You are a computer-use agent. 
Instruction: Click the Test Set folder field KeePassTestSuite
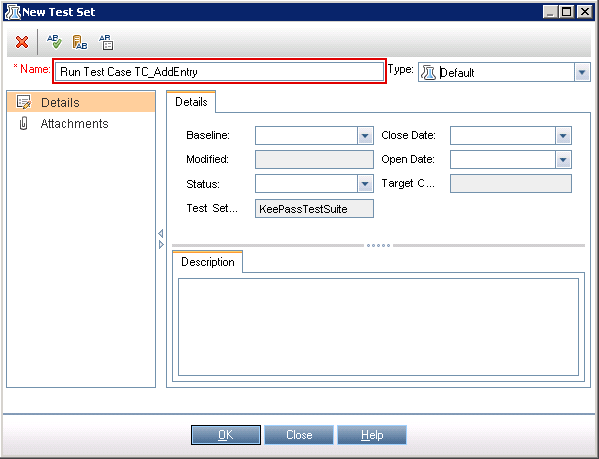tap(314, 208)
